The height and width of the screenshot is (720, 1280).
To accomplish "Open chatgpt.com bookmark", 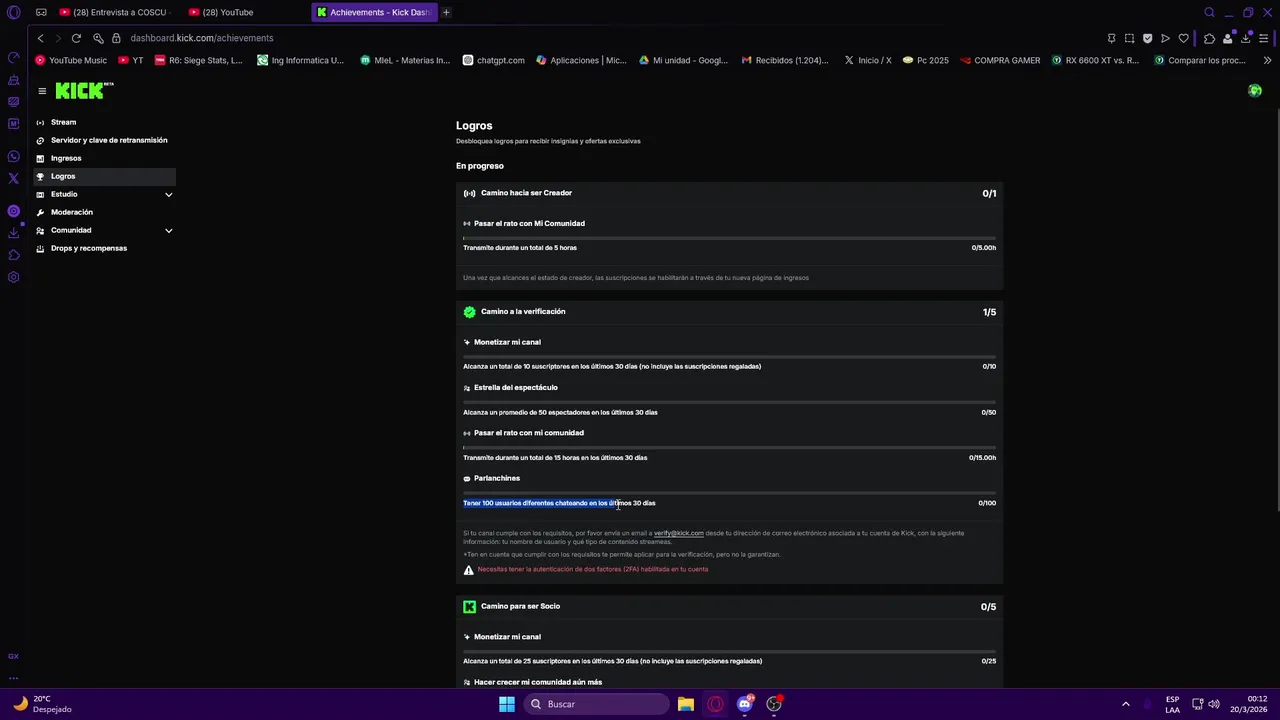I will 494,60.
